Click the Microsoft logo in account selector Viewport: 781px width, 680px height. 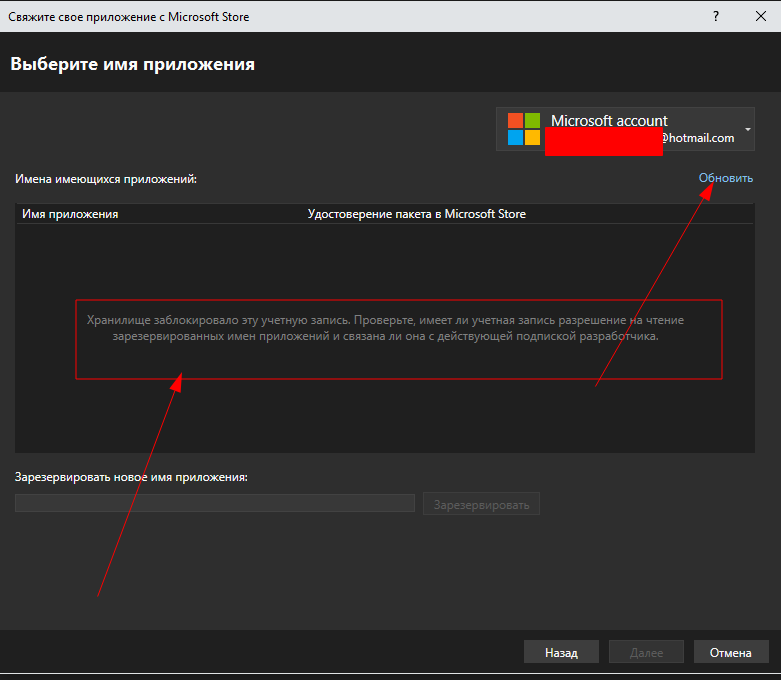[x=523, y=129]
